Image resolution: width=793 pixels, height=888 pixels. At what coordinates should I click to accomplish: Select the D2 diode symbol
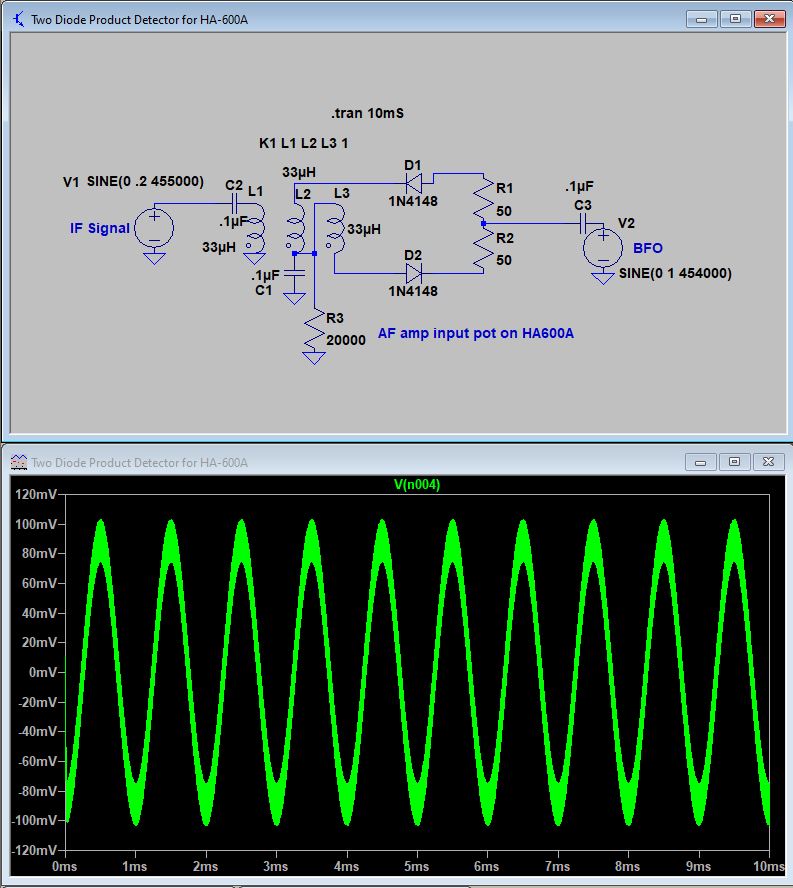pyautogui.click(x=414, y=272)
